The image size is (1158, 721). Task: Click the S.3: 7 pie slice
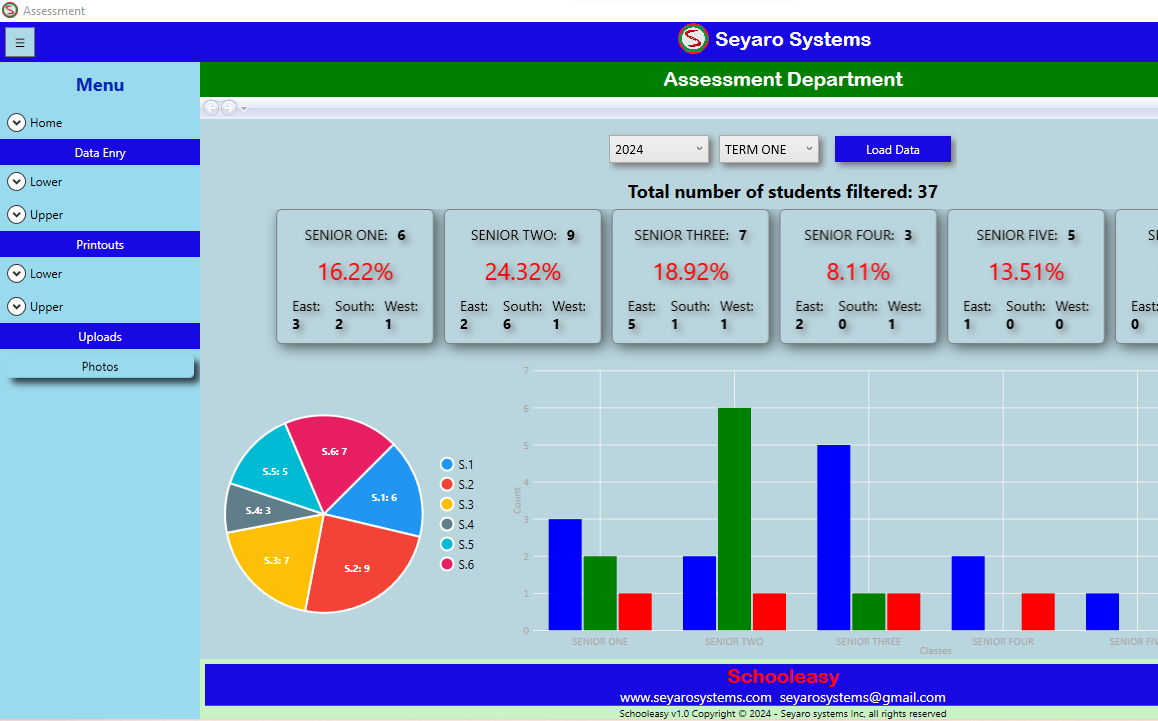coord(277,560)
